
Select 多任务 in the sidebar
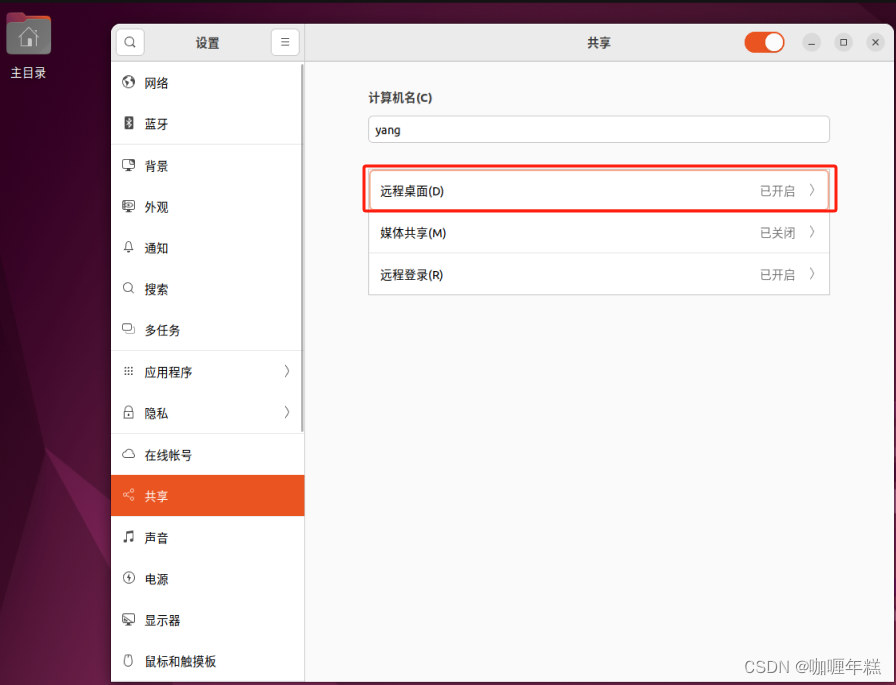click(207, 330)
